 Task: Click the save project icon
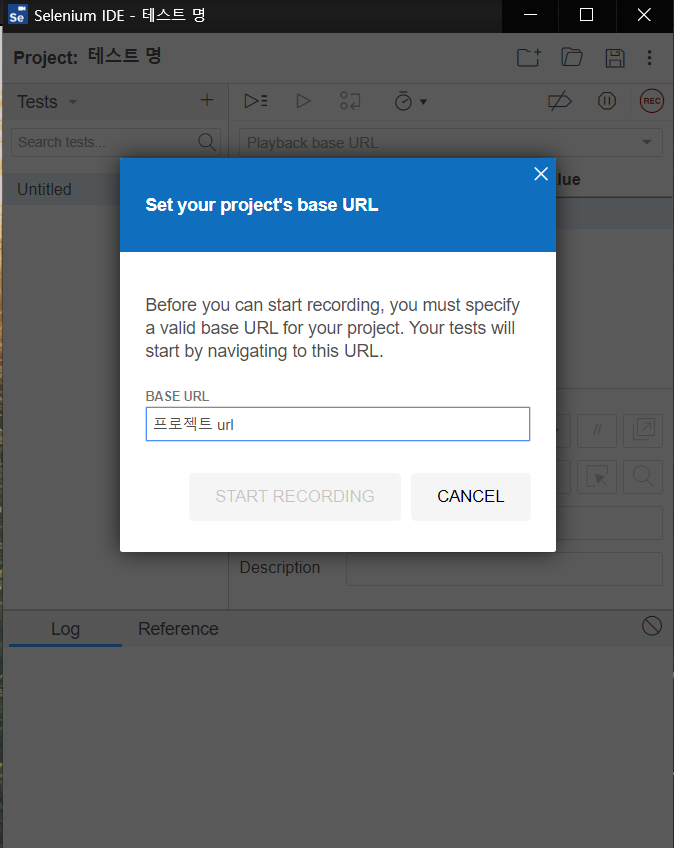click(x=615, y=58)
